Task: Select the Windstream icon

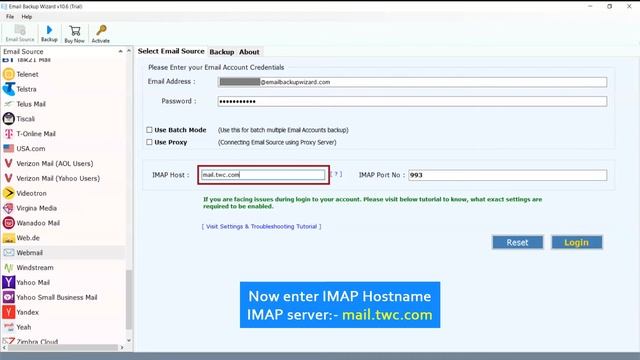Action: 9,268
